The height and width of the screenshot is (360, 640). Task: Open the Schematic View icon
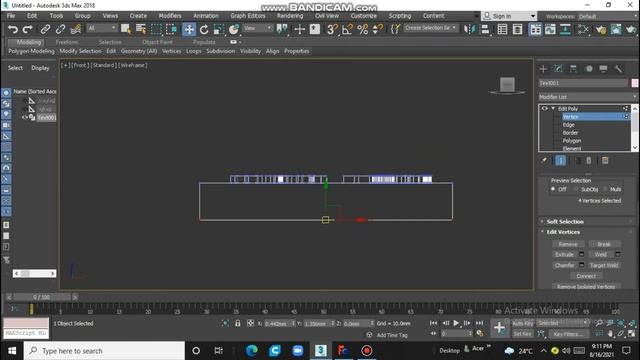(x=565, y=29)
